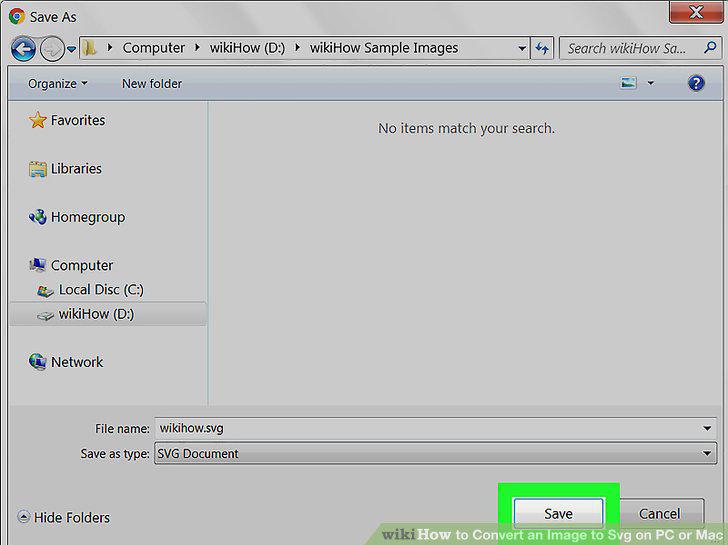The width and height of the screenshot is (728, 545).
Task: Open the recent locations dropdown arrow
Action: click(72, 48)
